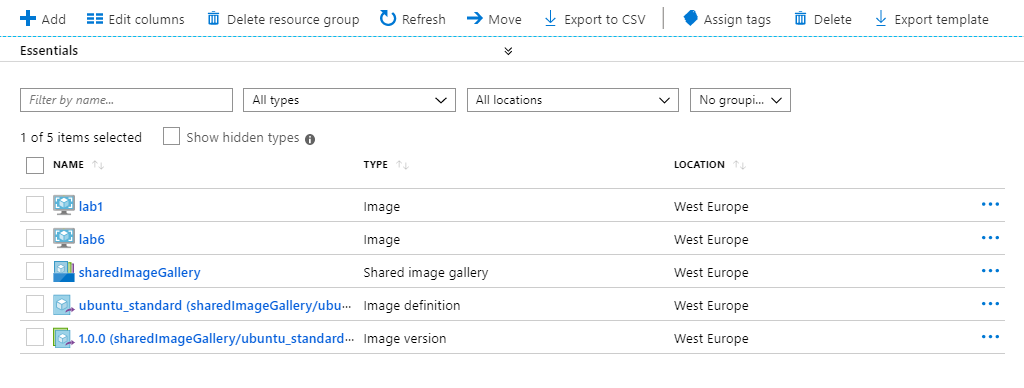The image size is (1024, 388).
Task: Select the sharedImageGallery row checkbox
Action: pyautogui.click(x=35, y=271)
